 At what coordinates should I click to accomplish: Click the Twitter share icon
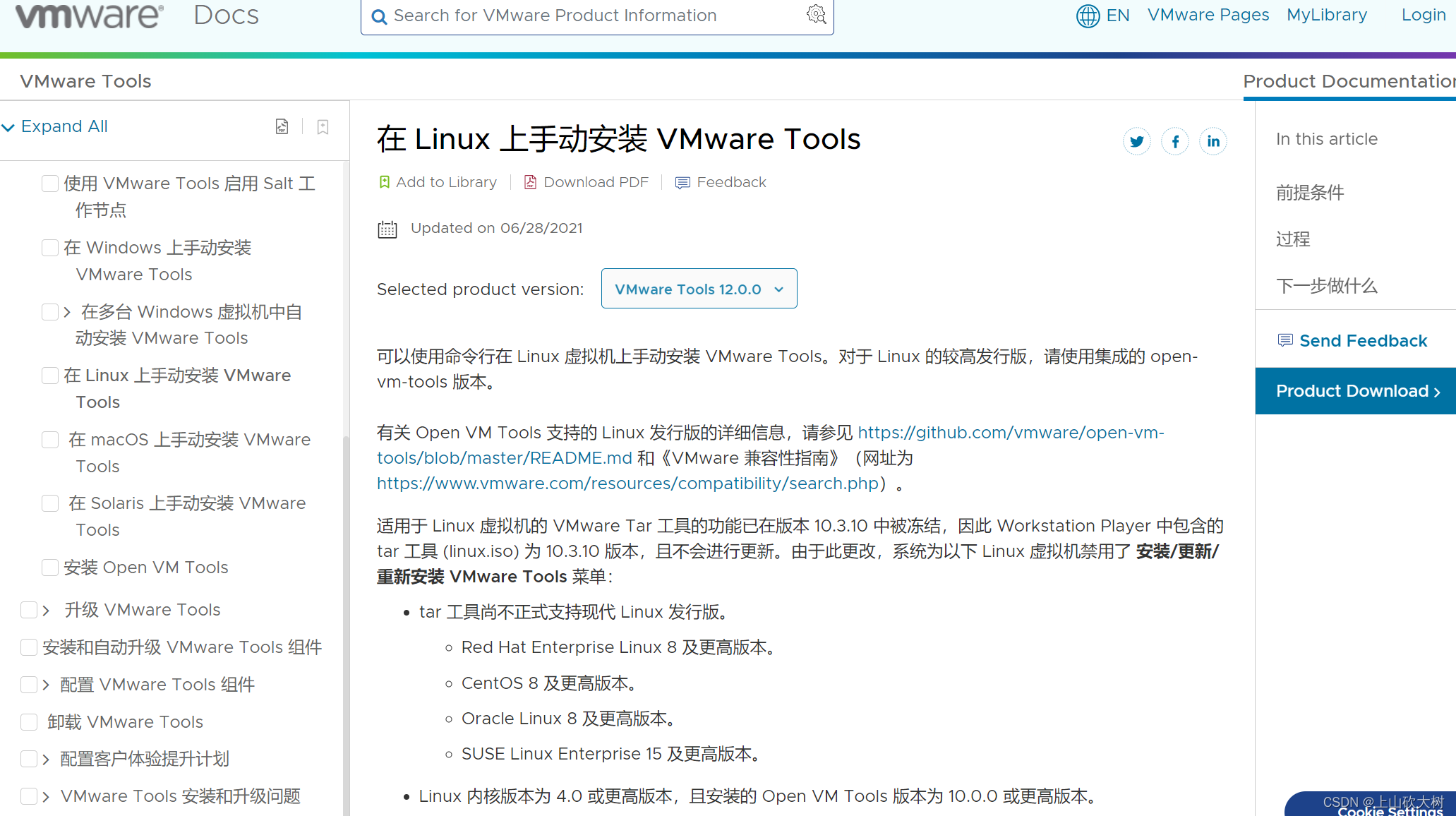tap(1137, 141)
